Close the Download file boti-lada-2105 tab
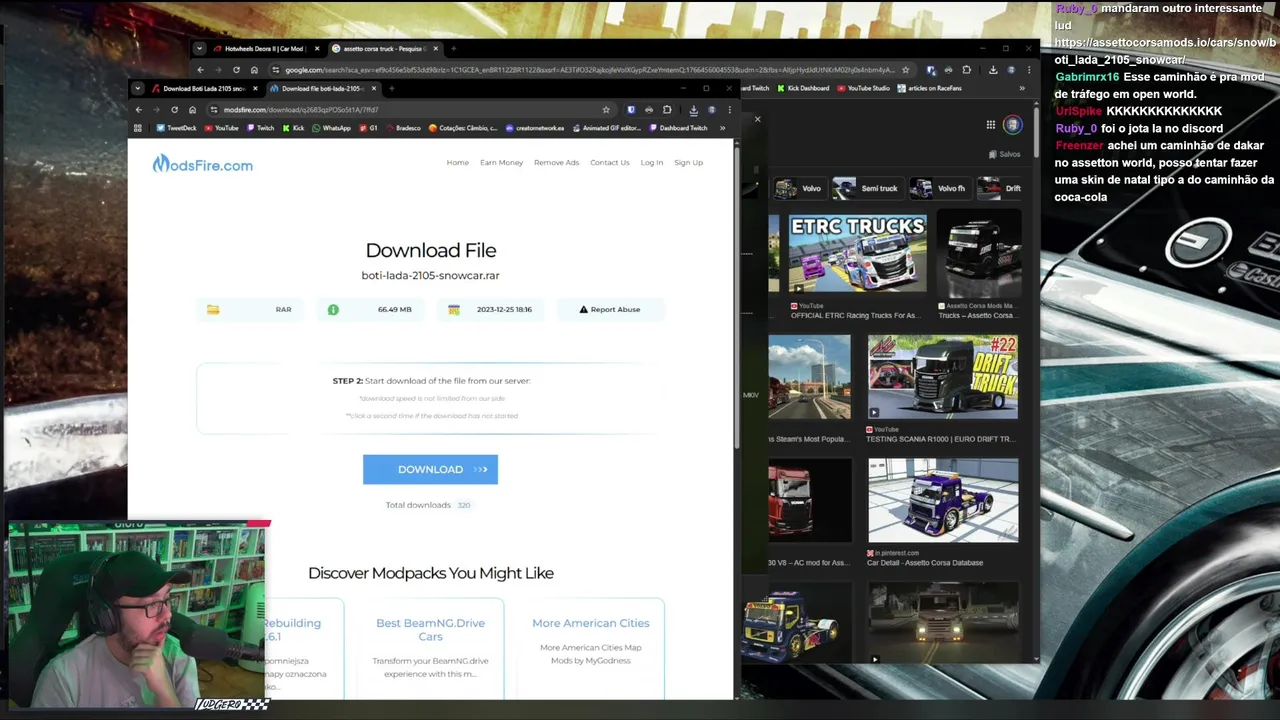Screen dimensions: 1280x720 374,88
